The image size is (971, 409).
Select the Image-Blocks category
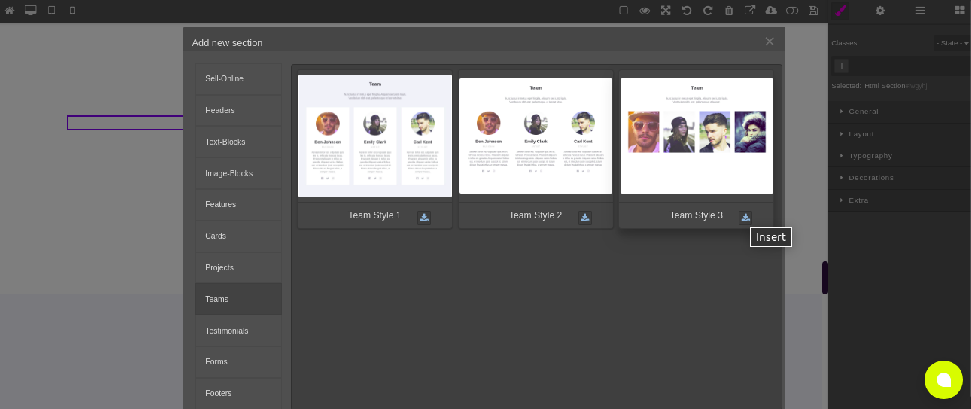click(238, 174)
